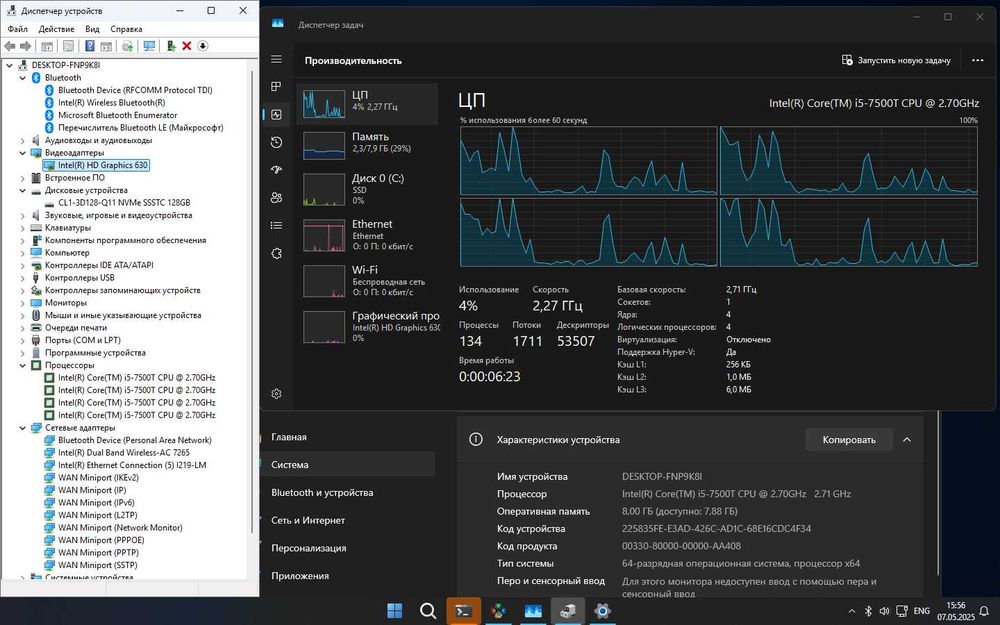Collapse the Bluetooth node in device tree
Image resolution: width=1000 pixels, height=625 pixels.
tap(23, 78)
